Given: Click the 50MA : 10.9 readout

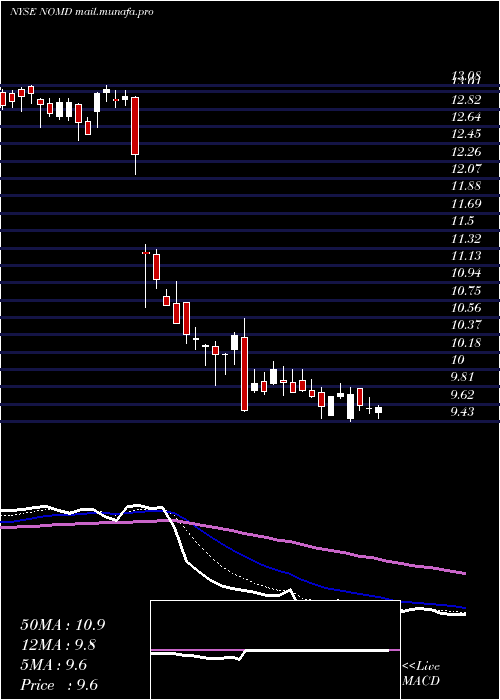Looking at the screenshot, I should click(x=62, y=625).
